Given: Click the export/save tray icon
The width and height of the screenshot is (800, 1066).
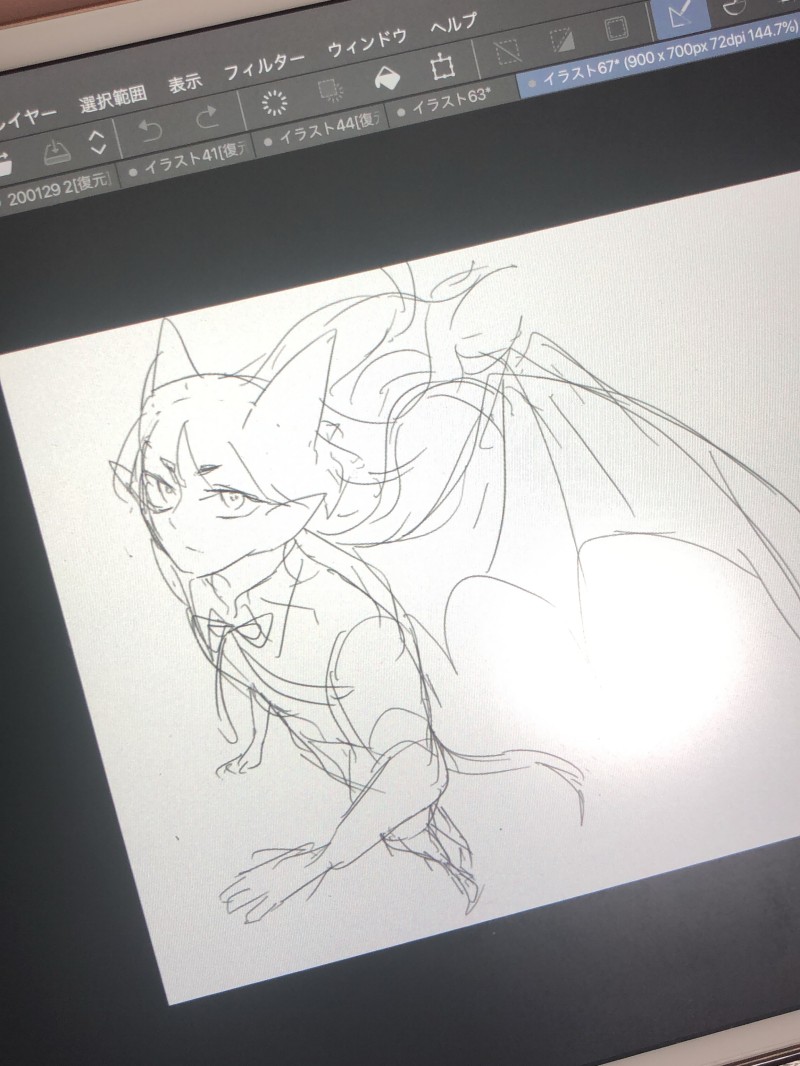Looking at the screenshot, I should click(x=57, y=152).
